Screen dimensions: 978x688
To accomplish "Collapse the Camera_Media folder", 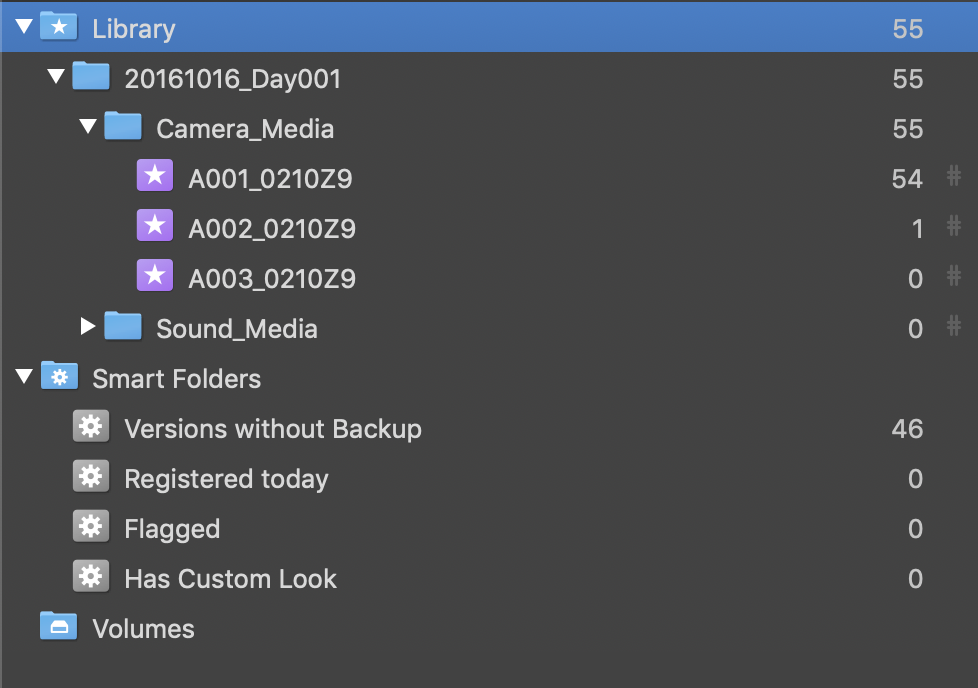I will [88, 127].
